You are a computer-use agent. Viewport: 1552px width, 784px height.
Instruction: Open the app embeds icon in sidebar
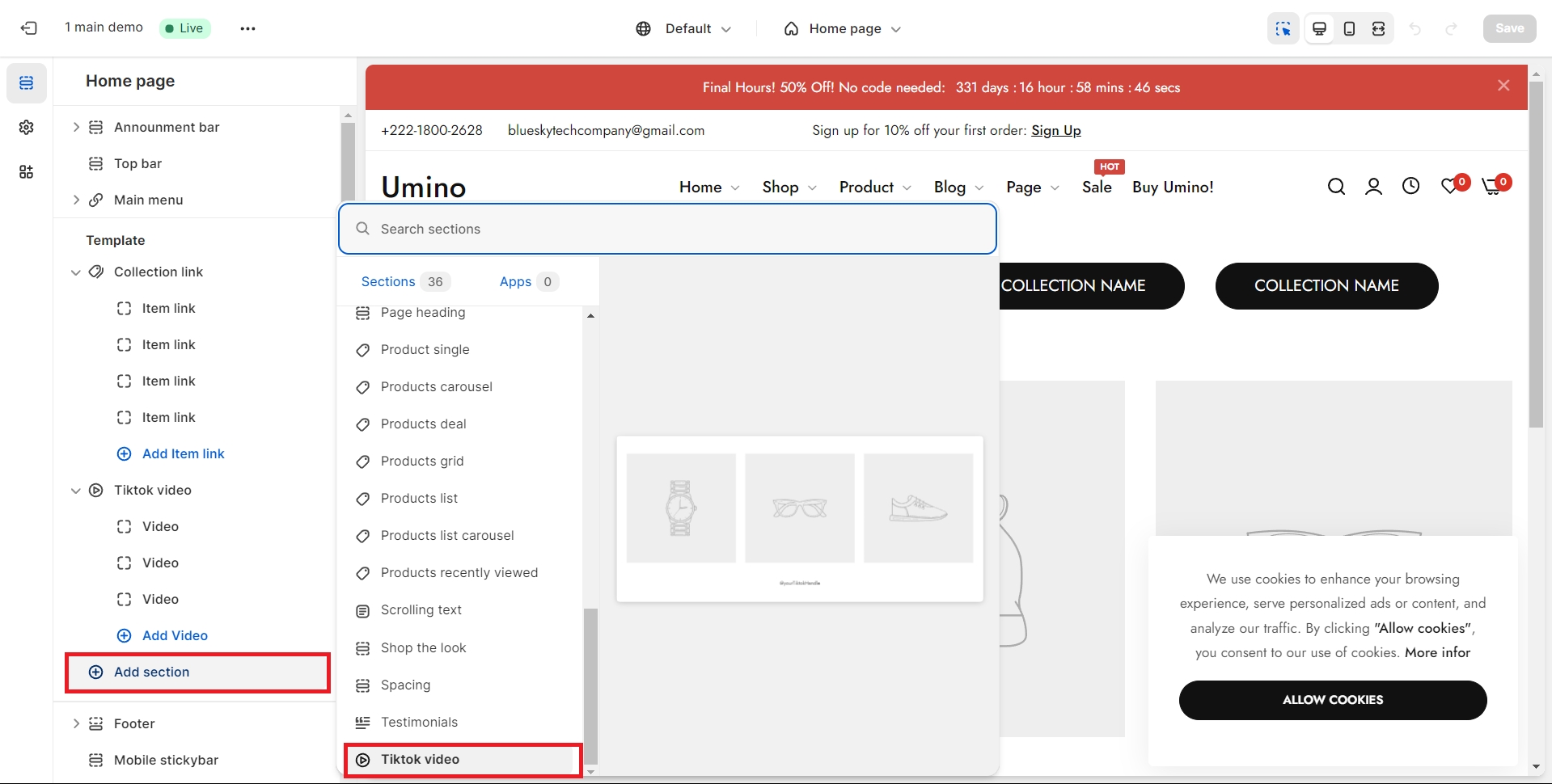pos(27,172)
